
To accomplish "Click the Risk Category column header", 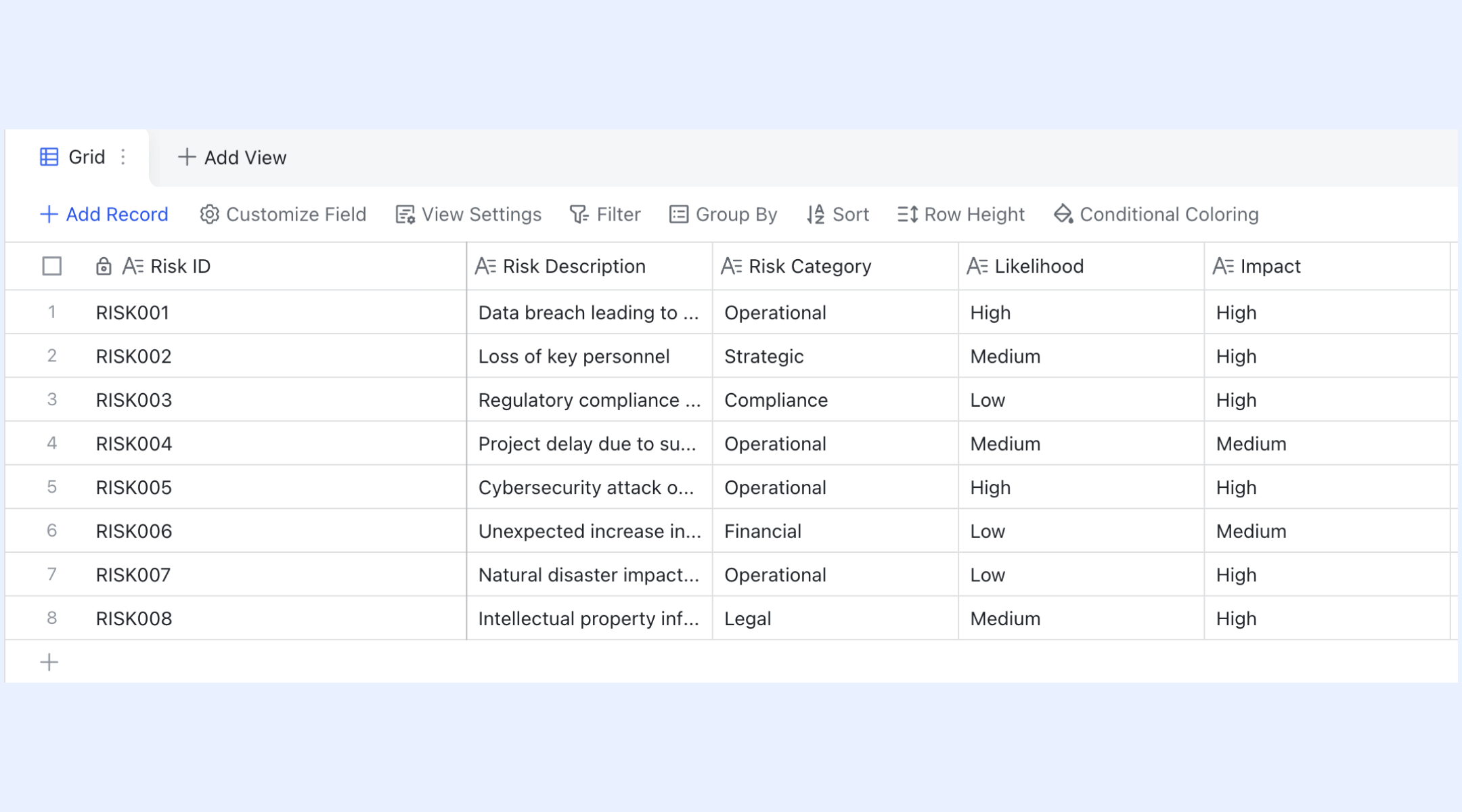I will [x=835, y=266].
